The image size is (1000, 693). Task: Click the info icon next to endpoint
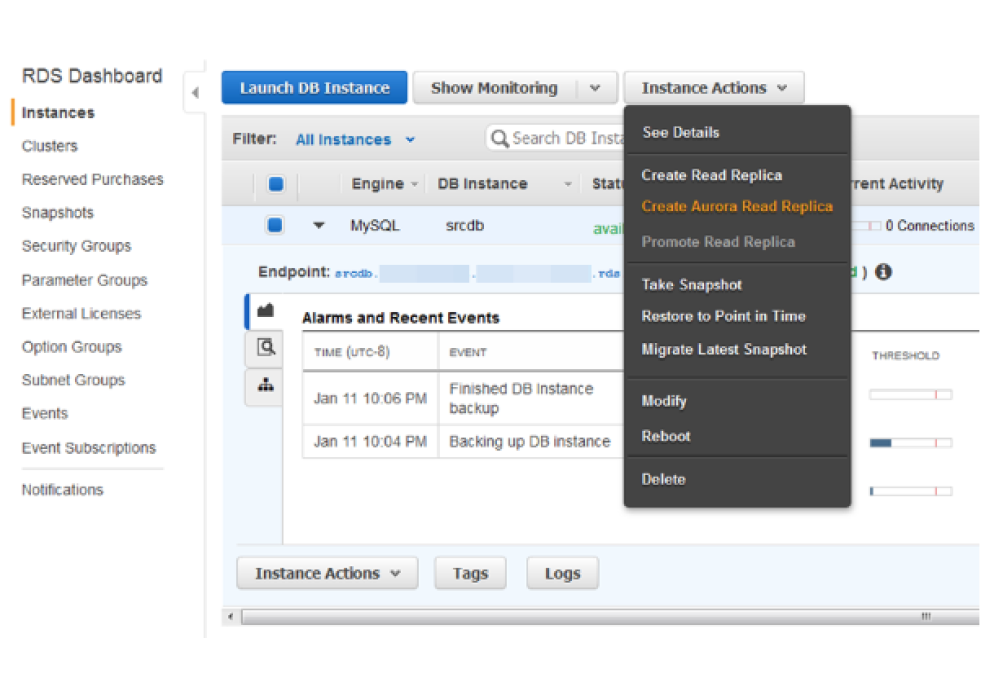point(883,272)
